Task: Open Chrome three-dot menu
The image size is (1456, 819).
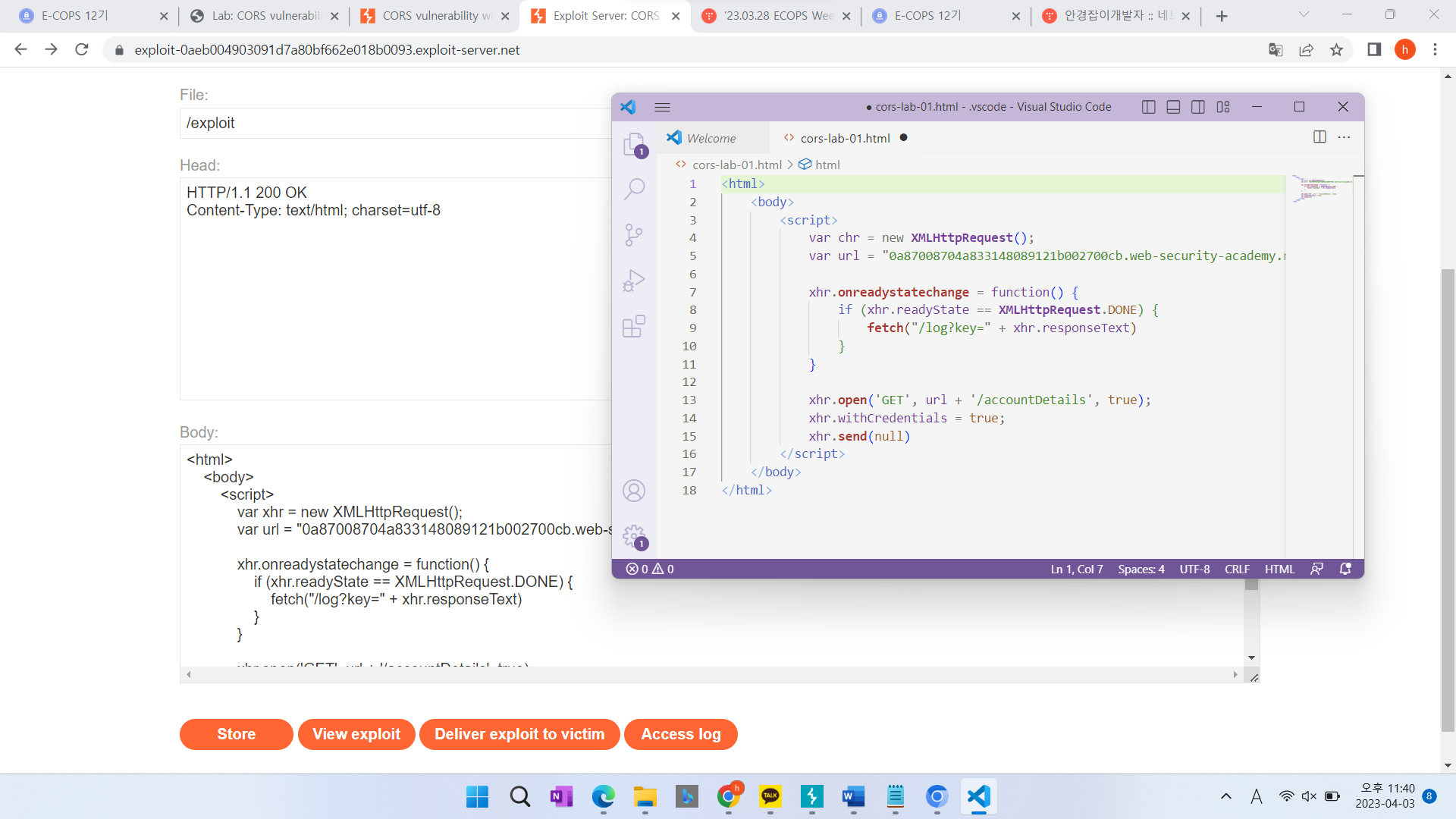Action: point(1435,49)
